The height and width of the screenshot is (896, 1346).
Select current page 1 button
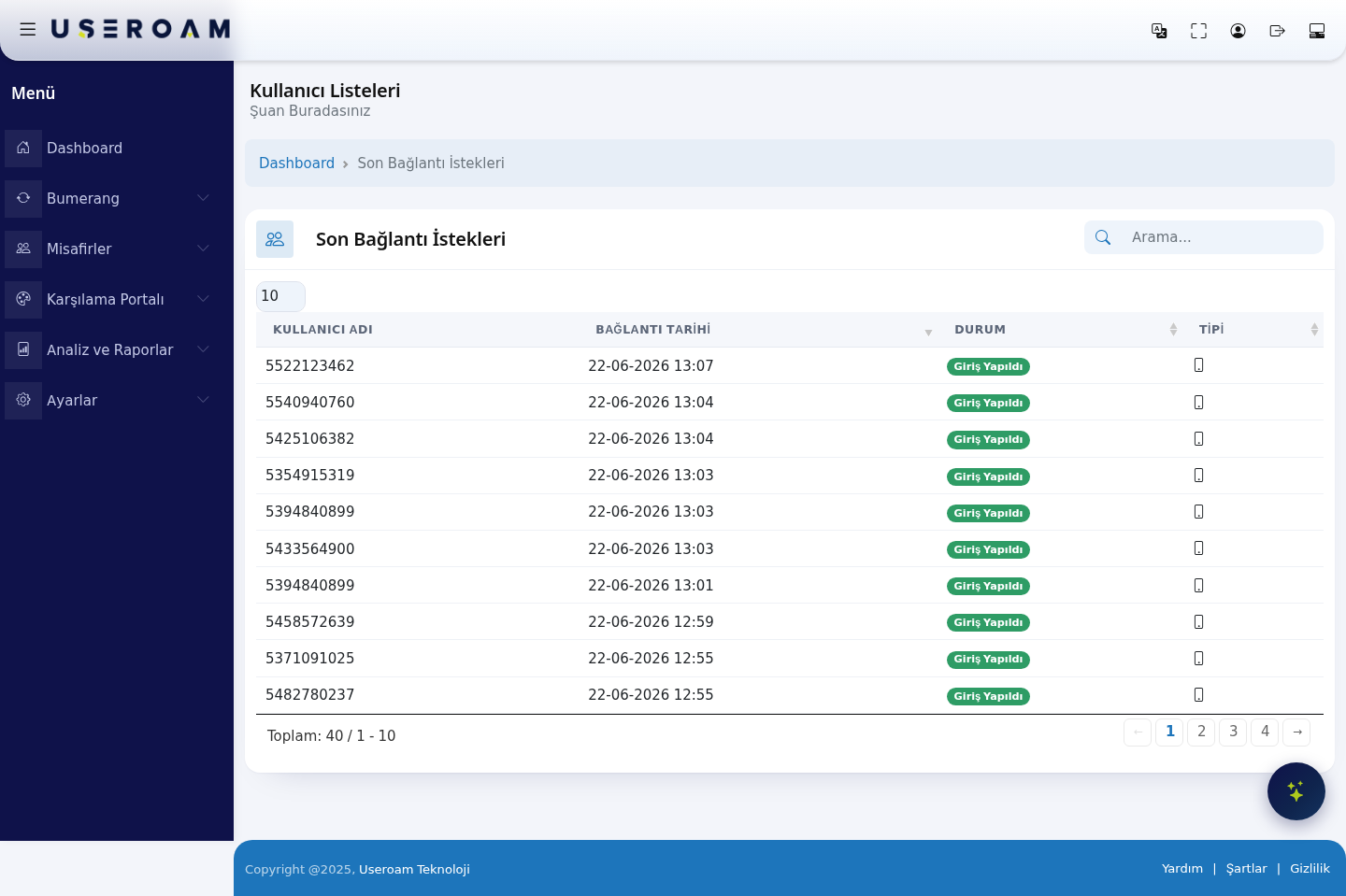point(1169,732)
